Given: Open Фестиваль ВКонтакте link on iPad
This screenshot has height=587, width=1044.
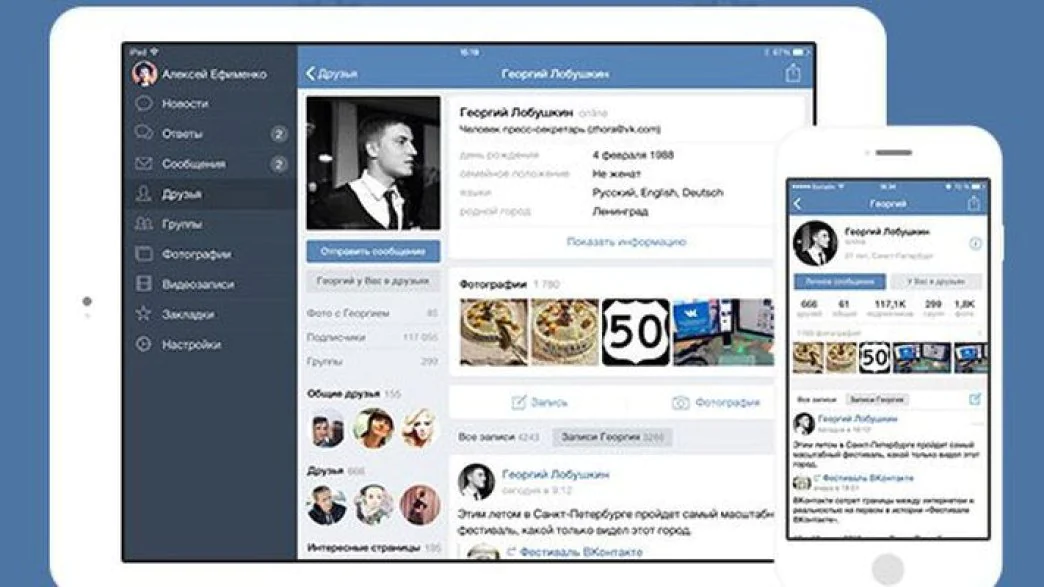Looking at the screenshot, I should point(581,552).
